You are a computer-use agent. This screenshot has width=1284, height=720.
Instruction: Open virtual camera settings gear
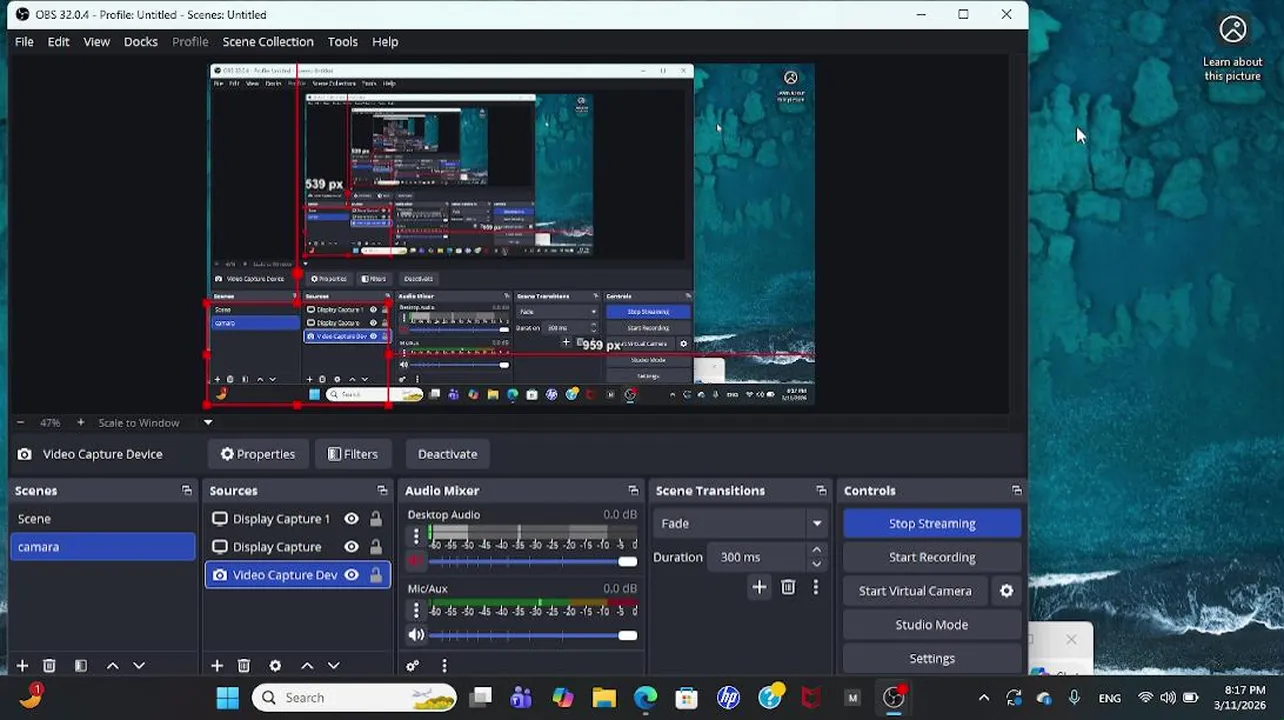1006,591
